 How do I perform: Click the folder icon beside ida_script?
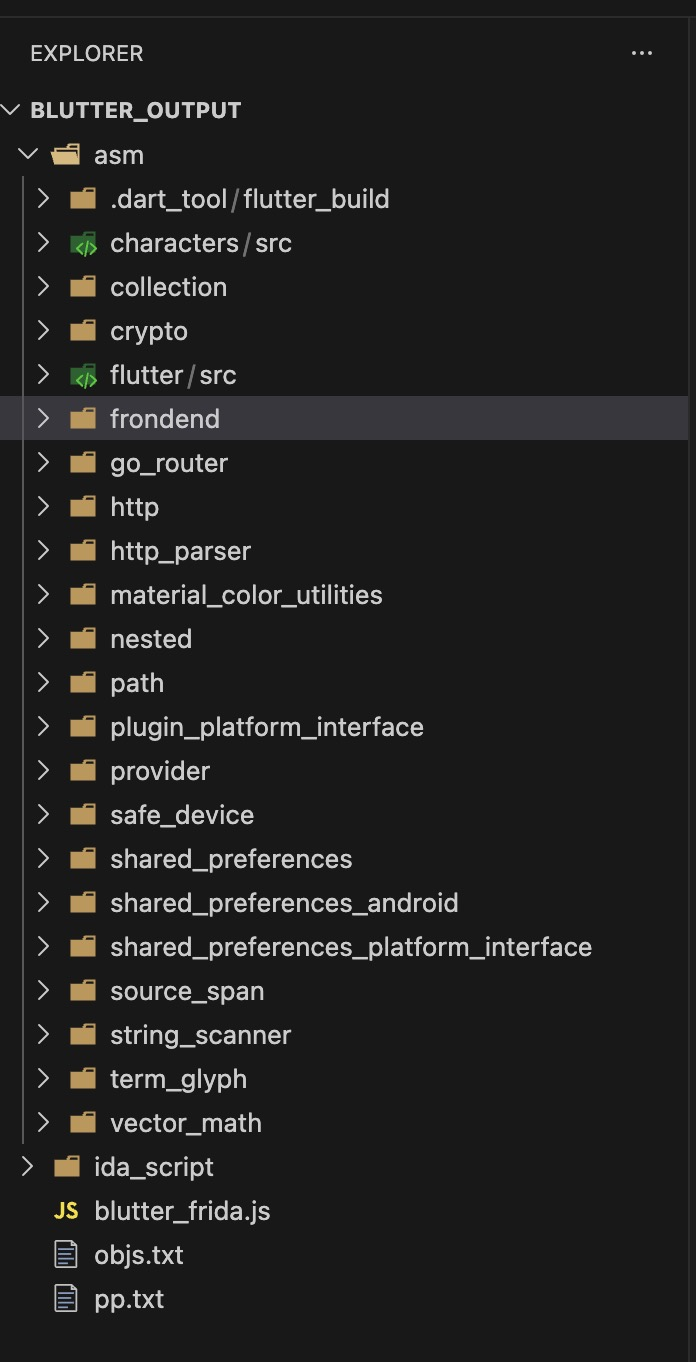tap(66, 1167)
